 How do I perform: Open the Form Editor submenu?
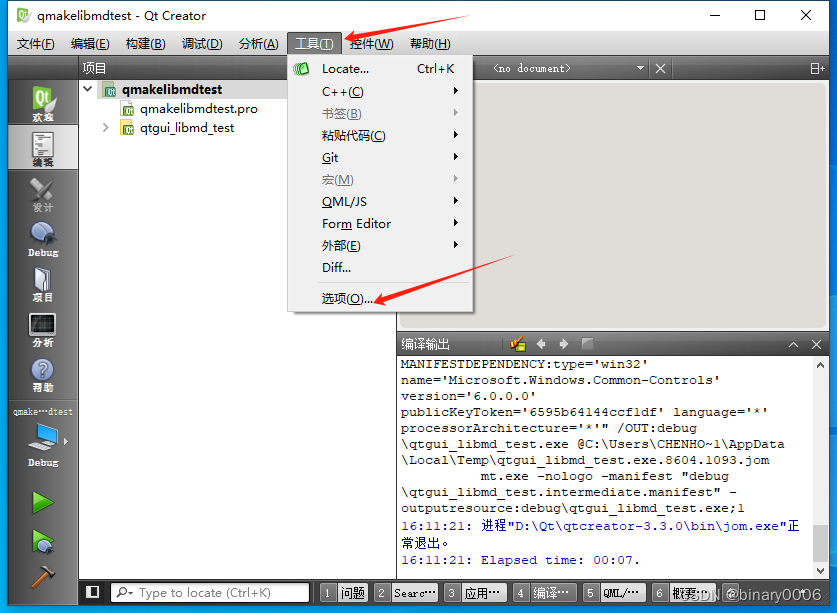tap(380, 223)
